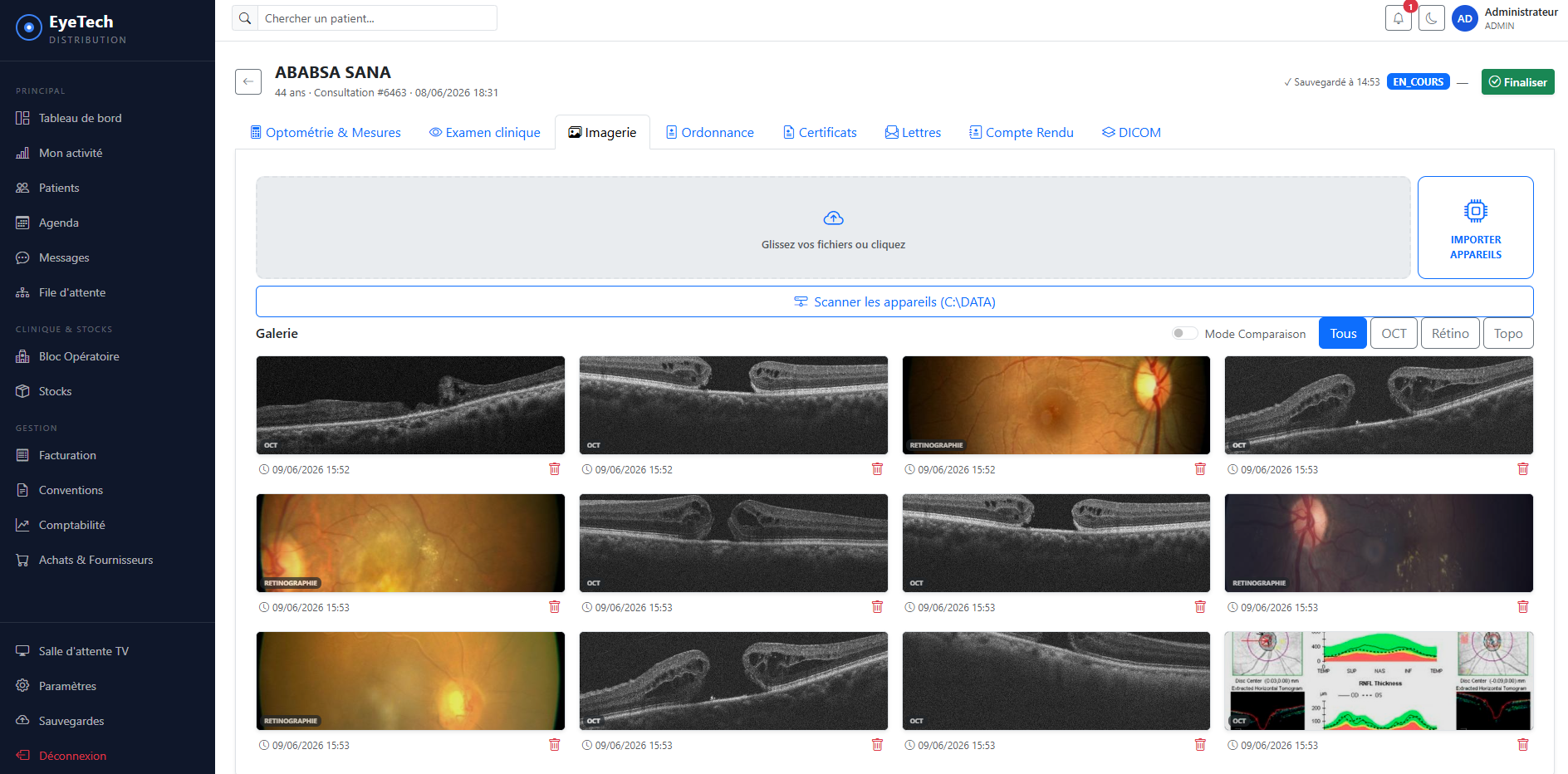This screenshot has width=1568, height=774.
Task: Open the RNFL Thickness report thumbnail
Action: click(x=1379, y=681)
